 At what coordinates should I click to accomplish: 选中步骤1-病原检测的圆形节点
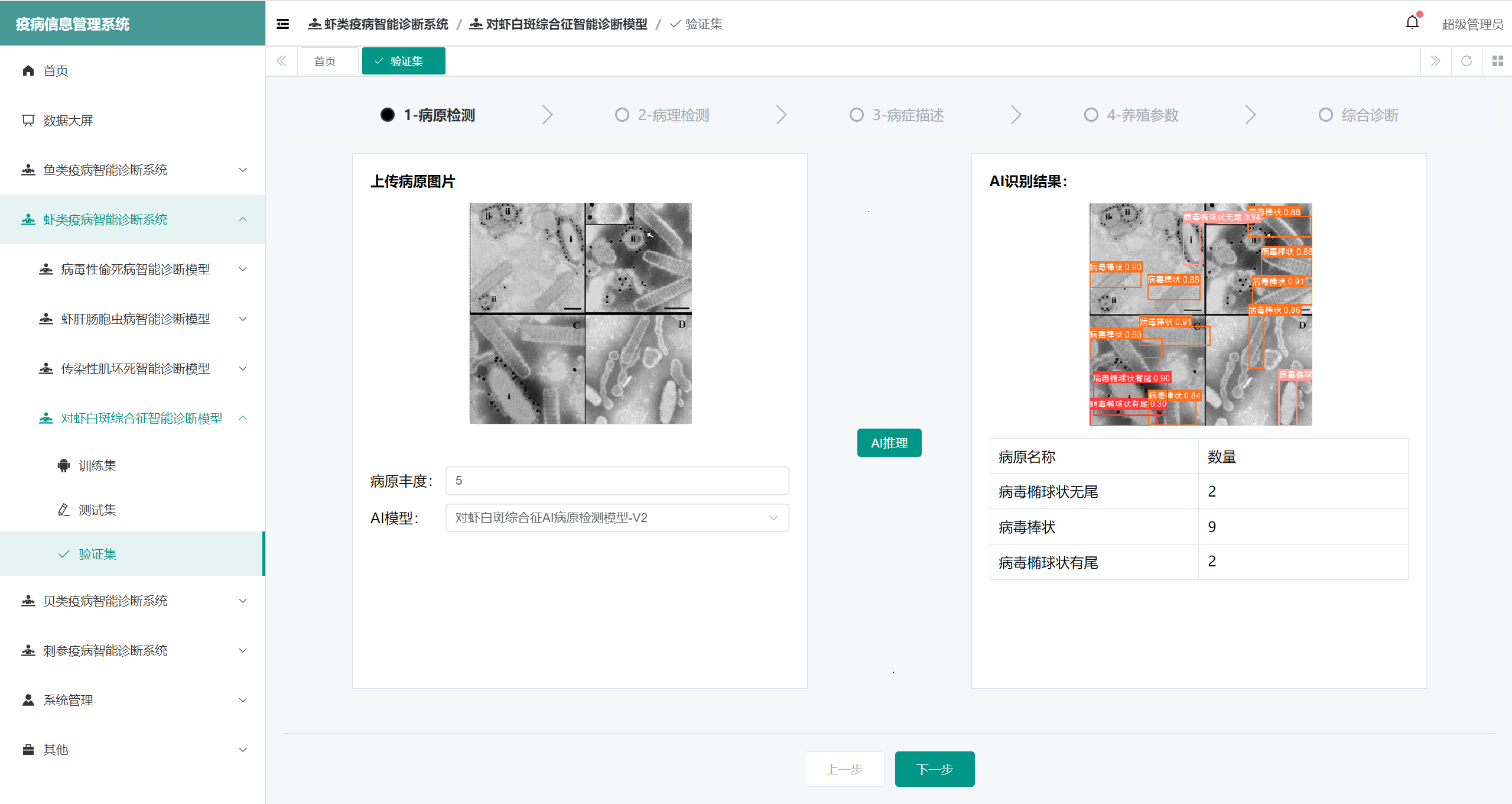(388, 115)
